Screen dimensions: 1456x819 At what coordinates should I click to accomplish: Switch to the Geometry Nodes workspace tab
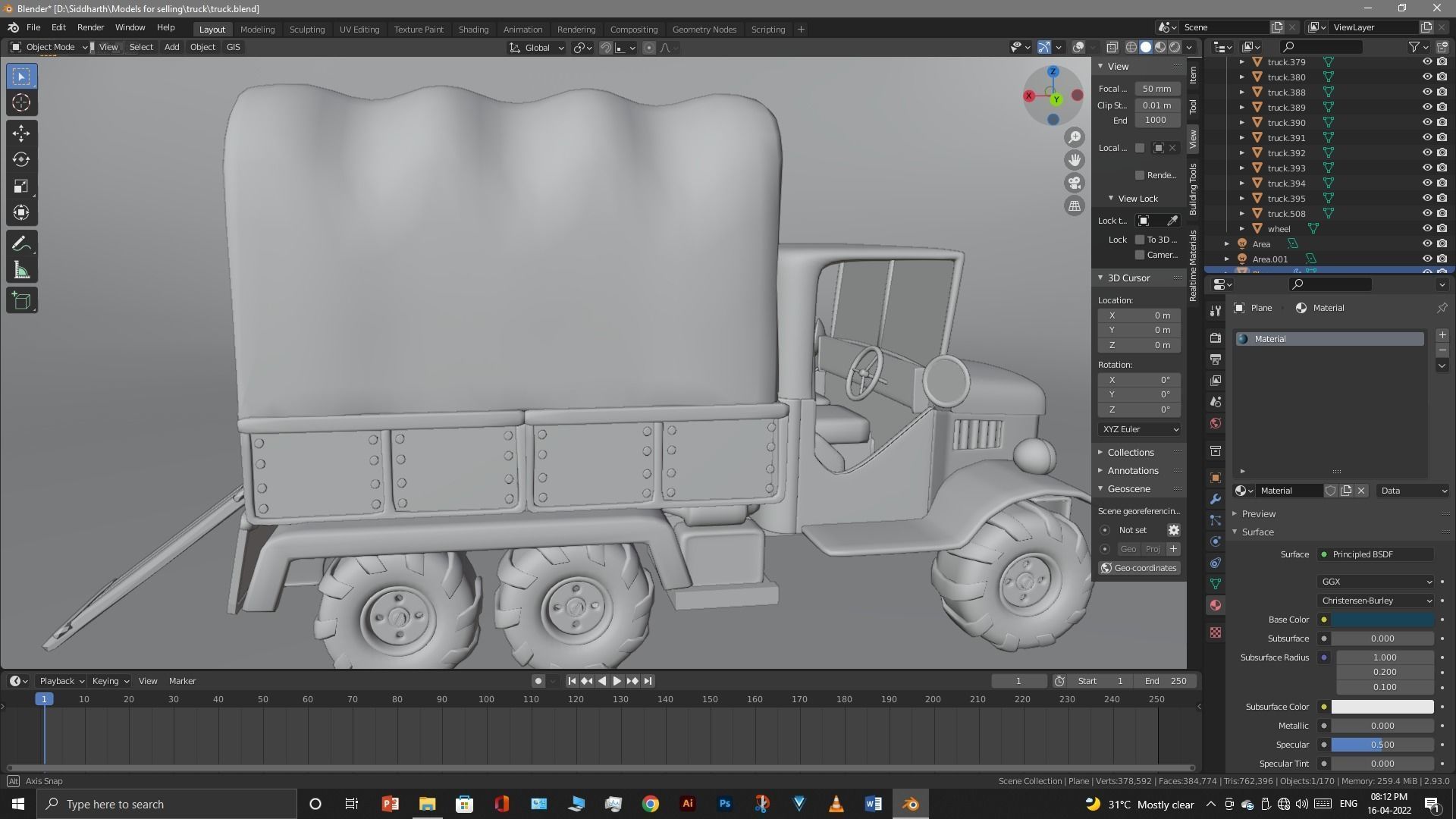pyautogui.click(x=704, y=30)
